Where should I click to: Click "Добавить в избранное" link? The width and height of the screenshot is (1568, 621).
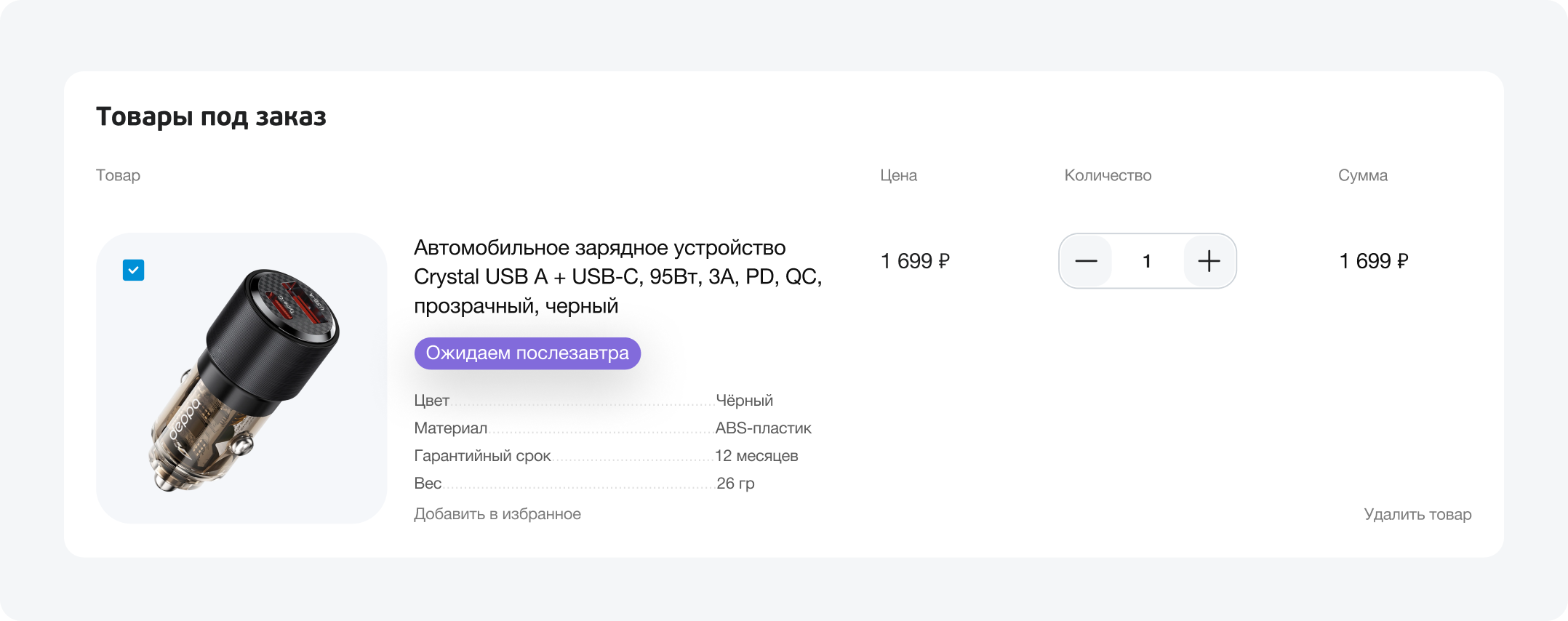497,514
